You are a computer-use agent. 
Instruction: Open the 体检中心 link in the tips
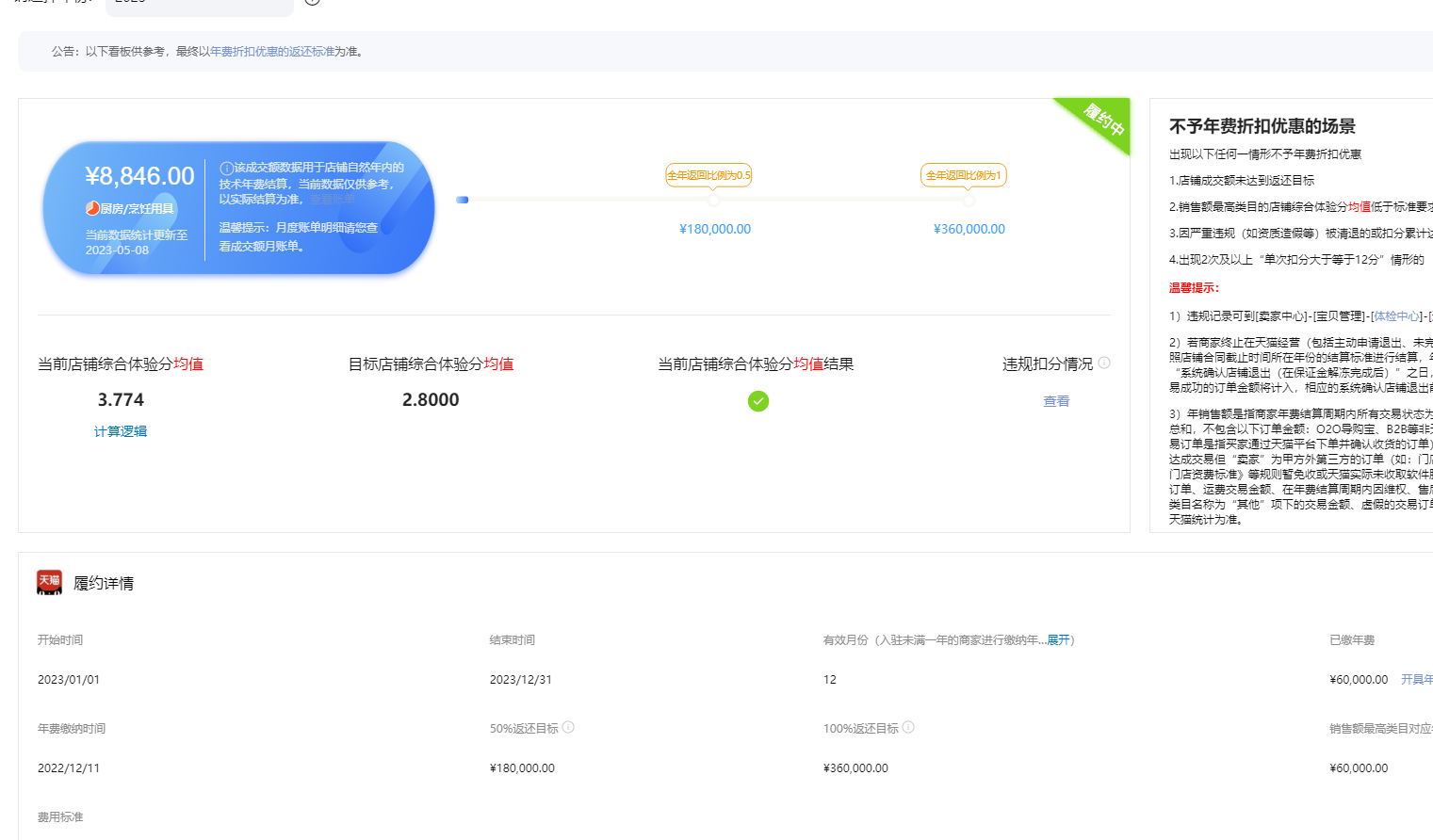click(1396, 316)
